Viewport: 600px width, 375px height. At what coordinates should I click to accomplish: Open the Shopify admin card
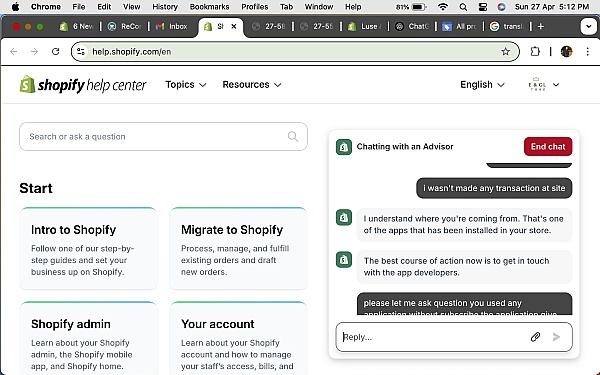(x=88, y=338)
